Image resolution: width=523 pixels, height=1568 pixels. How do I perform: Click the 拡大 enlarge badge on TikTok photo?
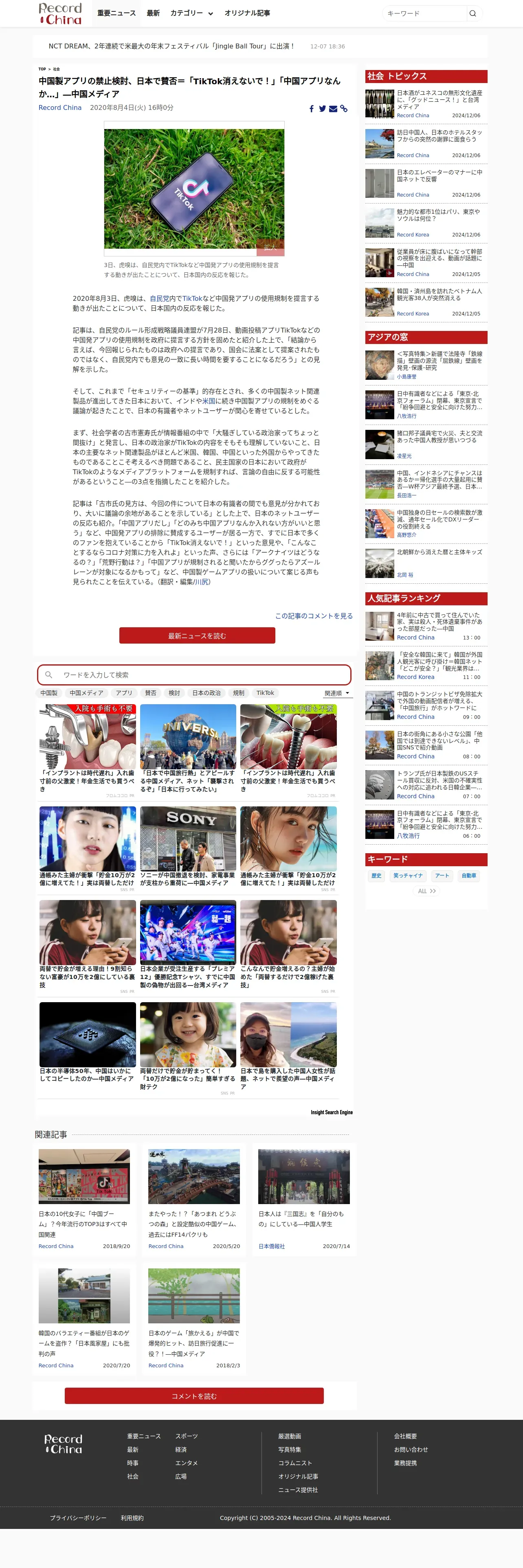(x=270, y=247)
